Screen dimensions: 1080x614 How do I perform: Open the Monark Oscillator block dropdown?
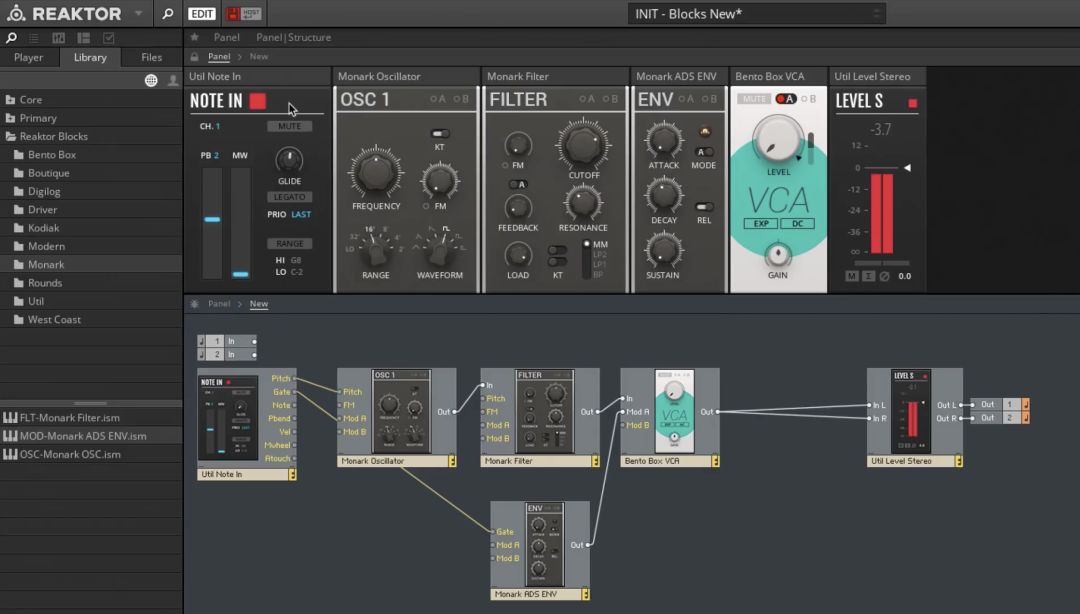453,461
